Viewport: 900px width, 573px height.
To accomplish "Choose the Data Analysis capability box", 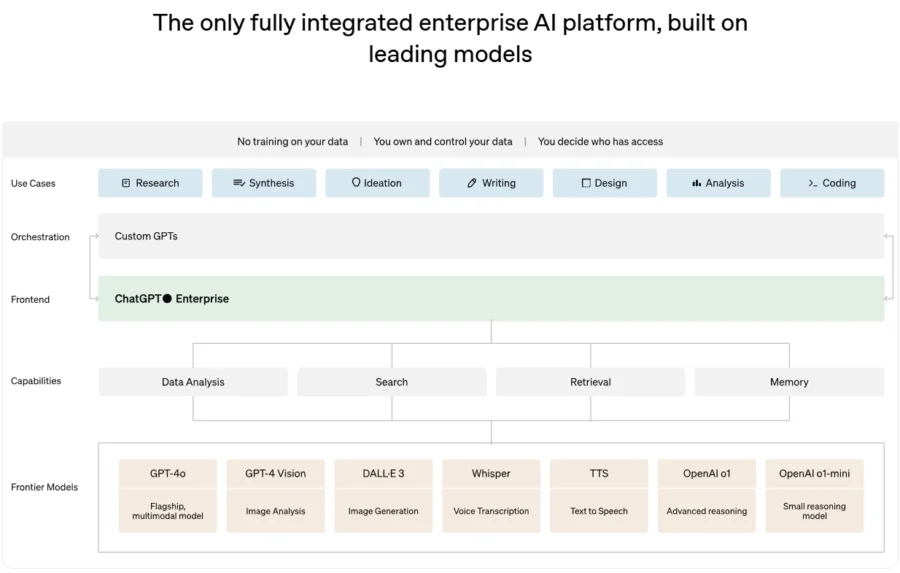I will tap(193, 382).
